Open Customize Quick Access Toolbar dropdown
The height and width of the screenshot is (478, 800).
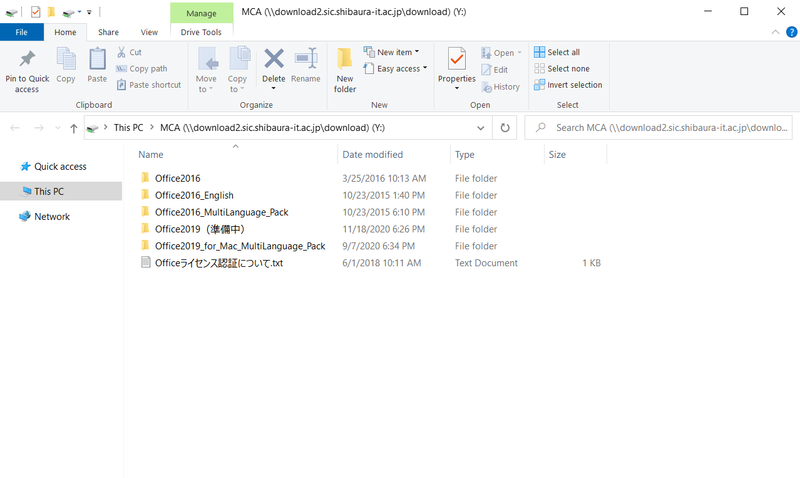pyautogui.click(x=89, y=12)
